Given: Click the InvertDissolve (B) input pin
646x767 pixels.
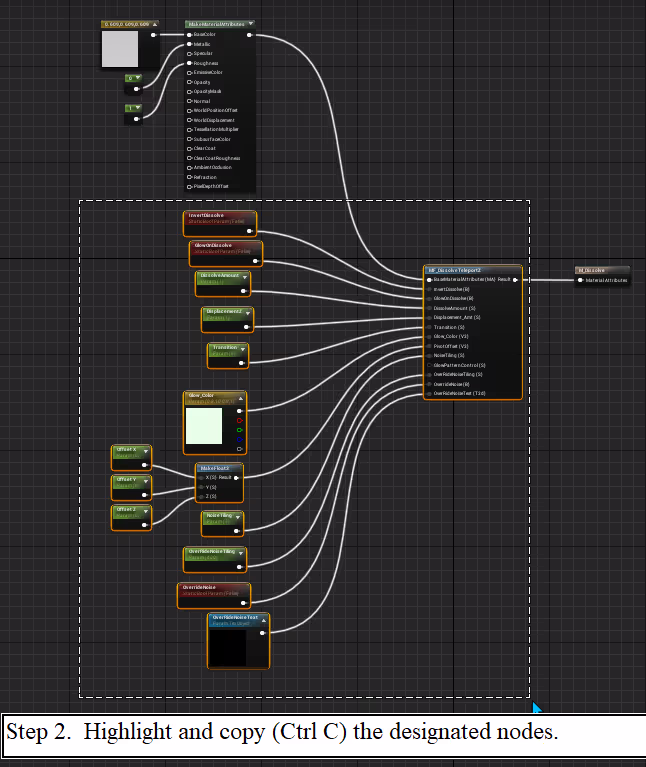Looking at the screenshot, I should [x=429, y=289].
